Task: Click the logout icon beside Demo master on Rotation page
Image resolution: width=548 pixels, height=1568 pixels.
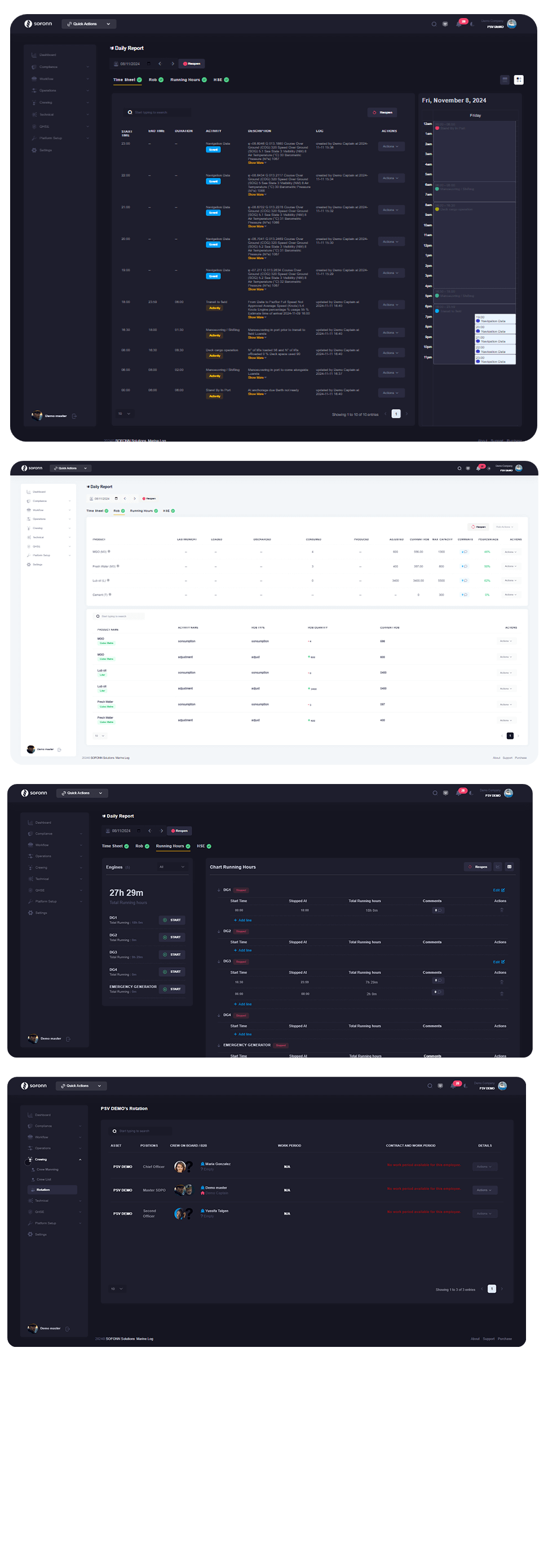Action: pos(68,1328)
